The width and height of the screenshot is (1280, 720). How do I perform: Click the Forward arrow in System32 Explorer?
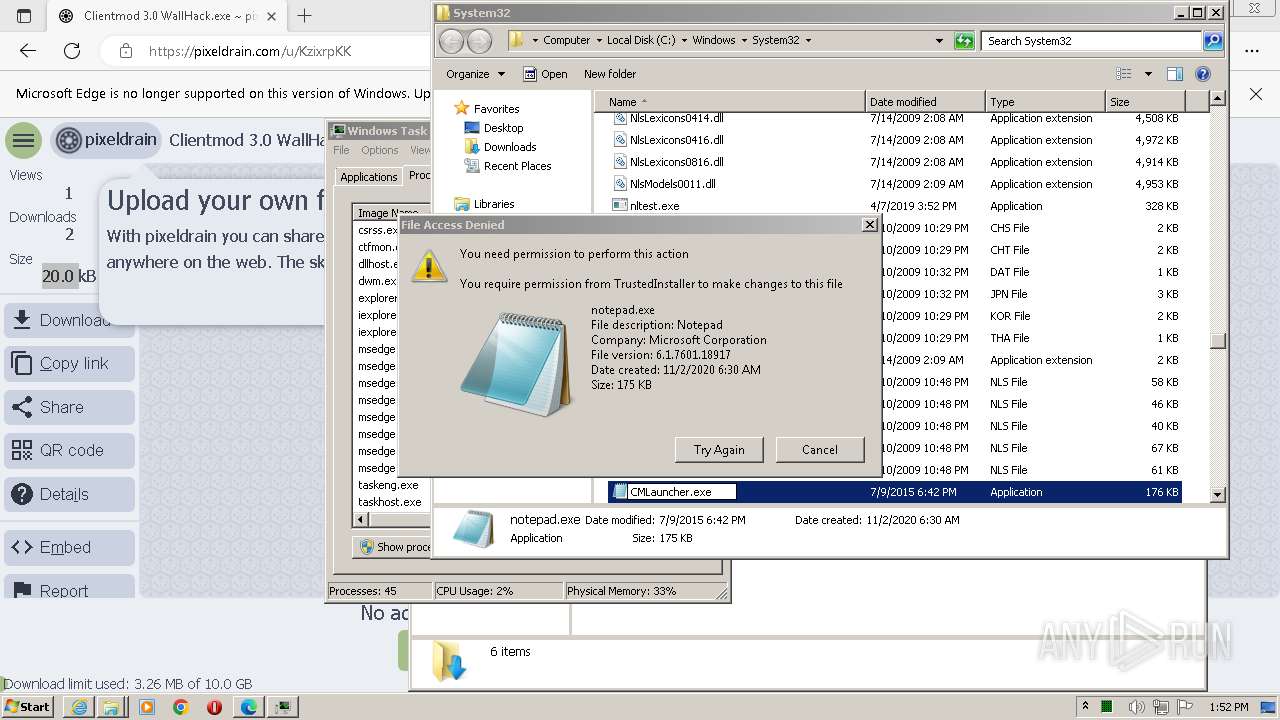(480, 41)
